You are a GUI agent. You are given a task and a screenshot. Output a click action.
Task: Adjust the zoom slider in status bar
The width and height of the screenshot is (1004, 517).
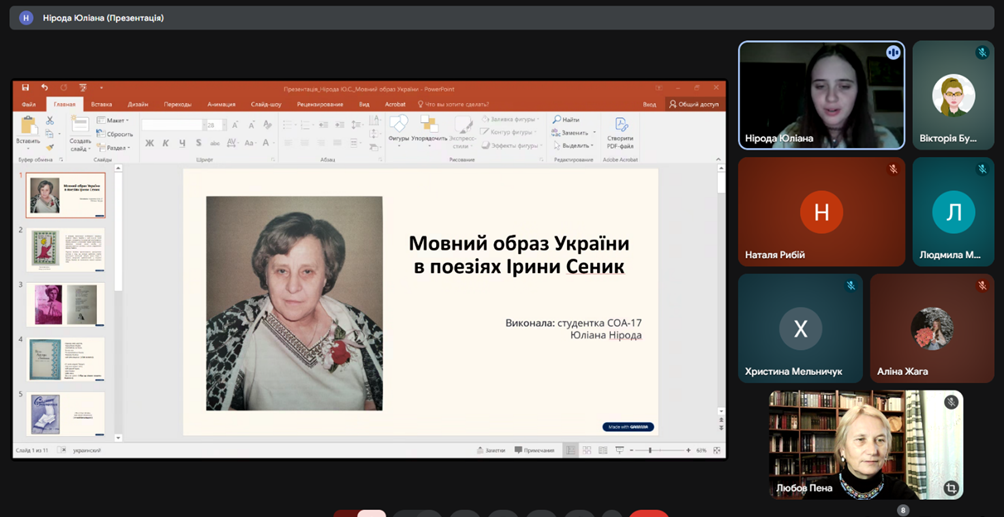tap(651, 450)
